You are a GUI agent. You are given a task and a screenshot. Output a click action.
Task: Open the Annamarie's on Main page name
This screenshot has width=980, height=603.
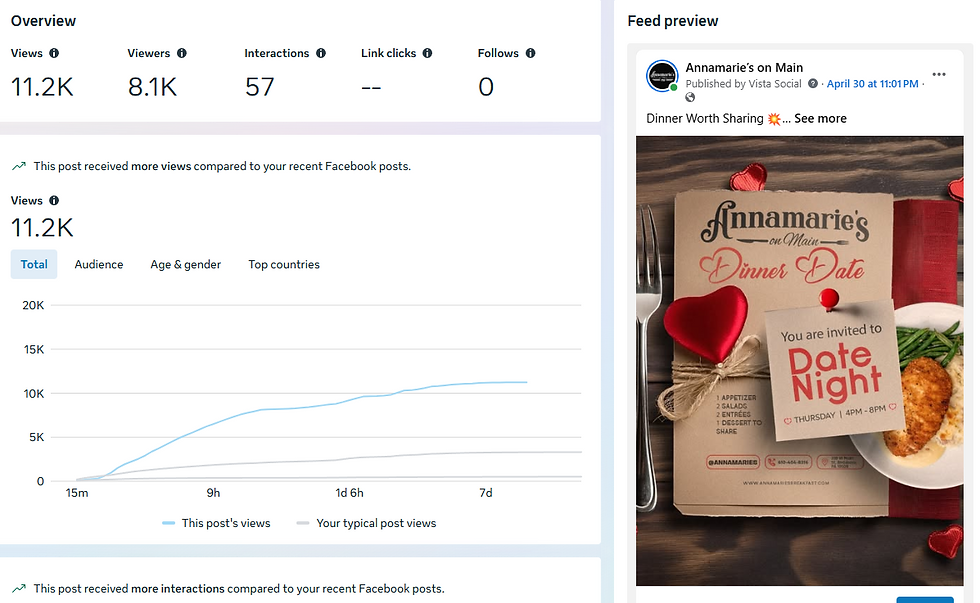point(744,67)
